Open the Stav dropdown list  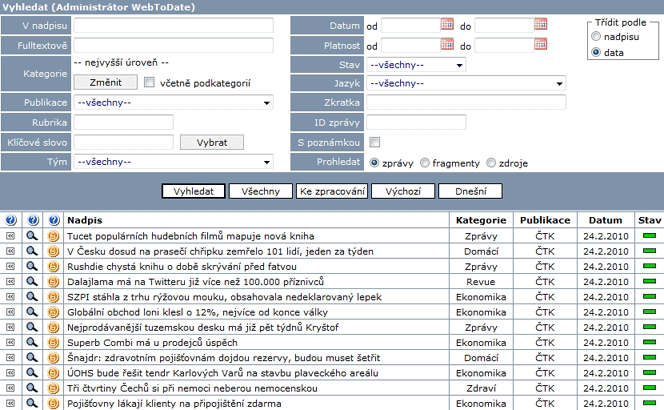[458, 65]
